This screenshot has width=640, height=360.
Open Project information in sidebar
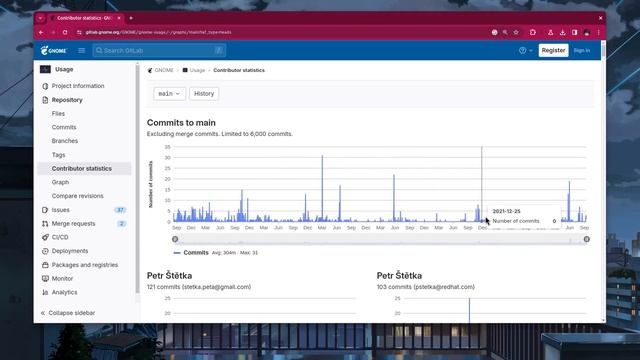[78, 86]
